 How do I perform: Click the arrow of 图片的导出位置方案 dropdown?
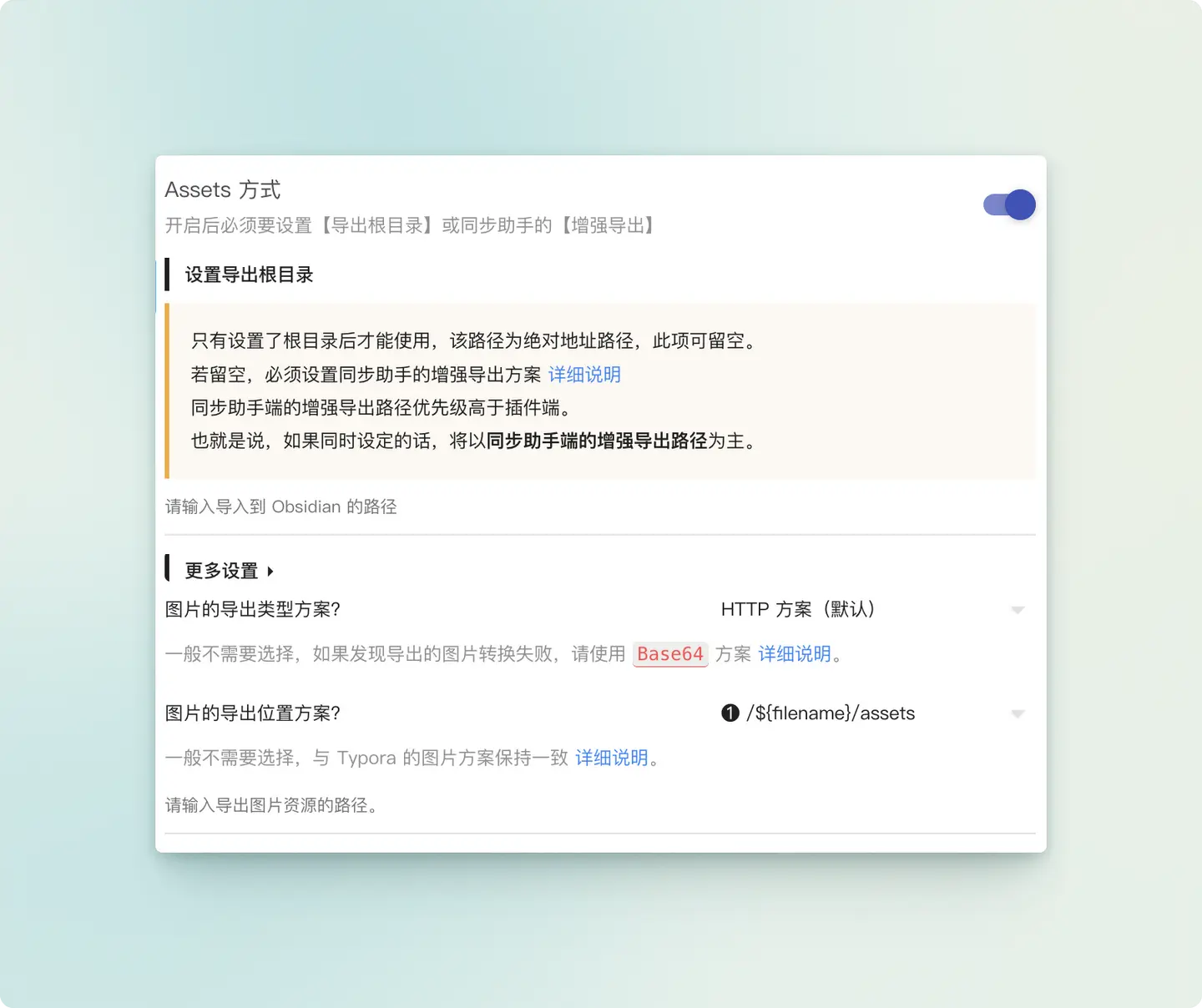1018,714
